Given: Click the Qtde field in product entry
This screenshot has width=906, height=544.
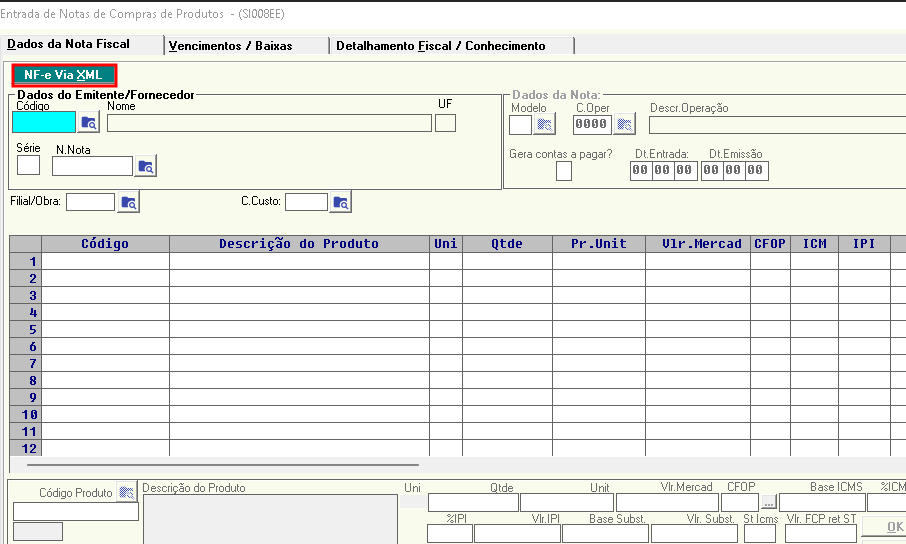Looking at the screenshot, I should pos(473,502).
